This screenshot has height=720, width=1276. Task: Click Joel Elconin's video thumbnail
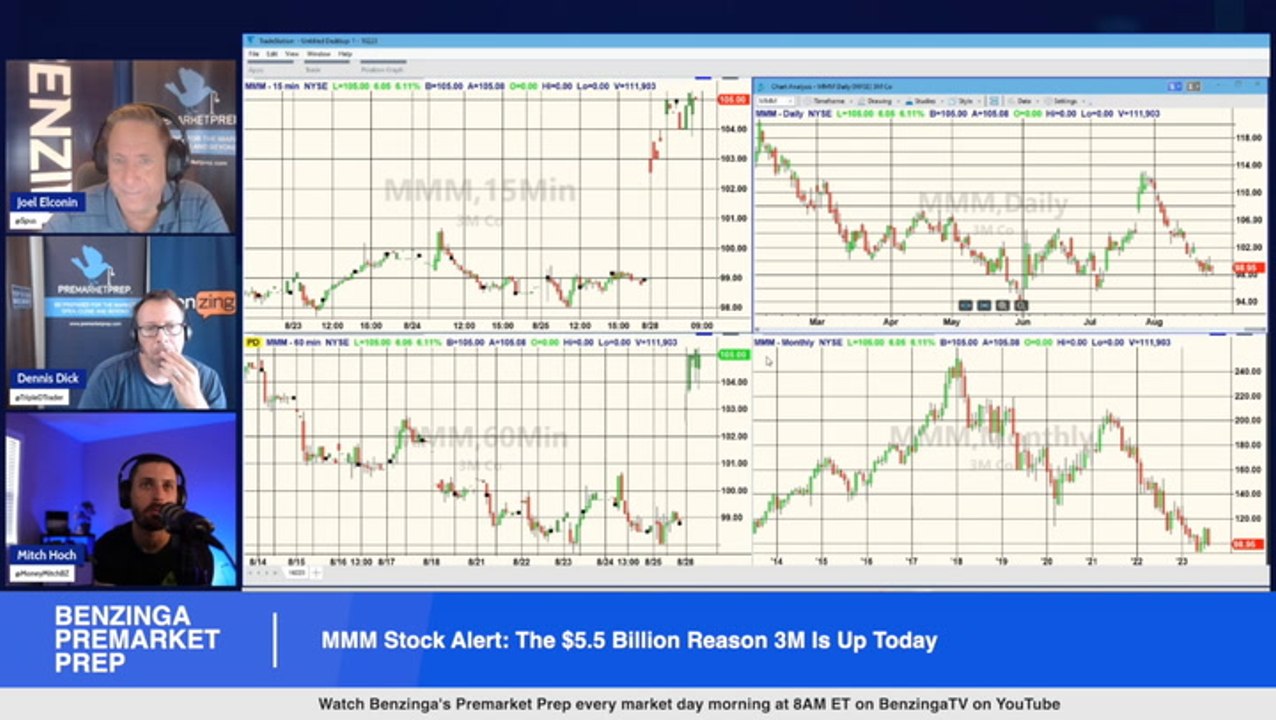point(121,146)
